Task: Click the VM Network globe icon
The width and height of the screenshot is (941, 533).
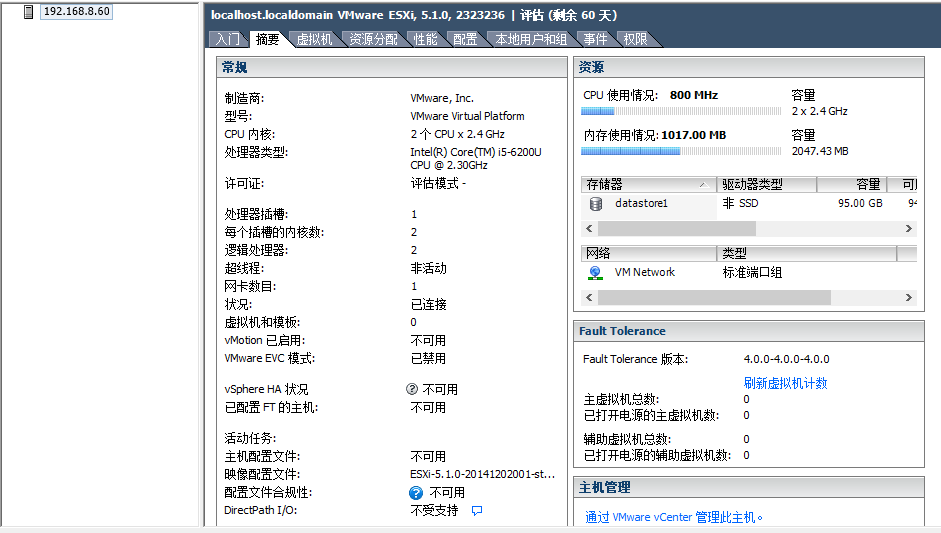Action: coord(595,273)
